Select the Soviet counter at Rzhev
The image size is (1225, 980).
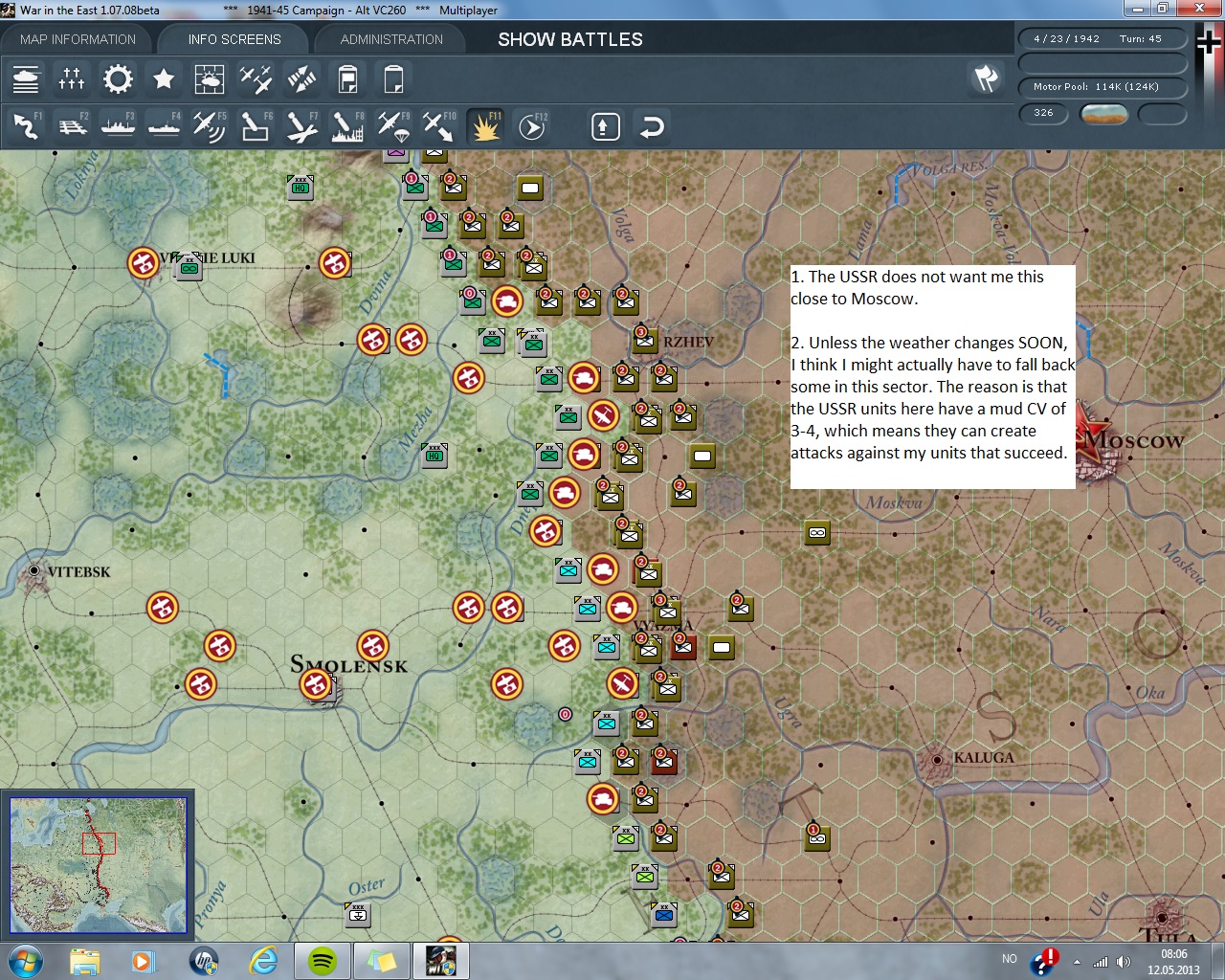click(x=645, y=340)
